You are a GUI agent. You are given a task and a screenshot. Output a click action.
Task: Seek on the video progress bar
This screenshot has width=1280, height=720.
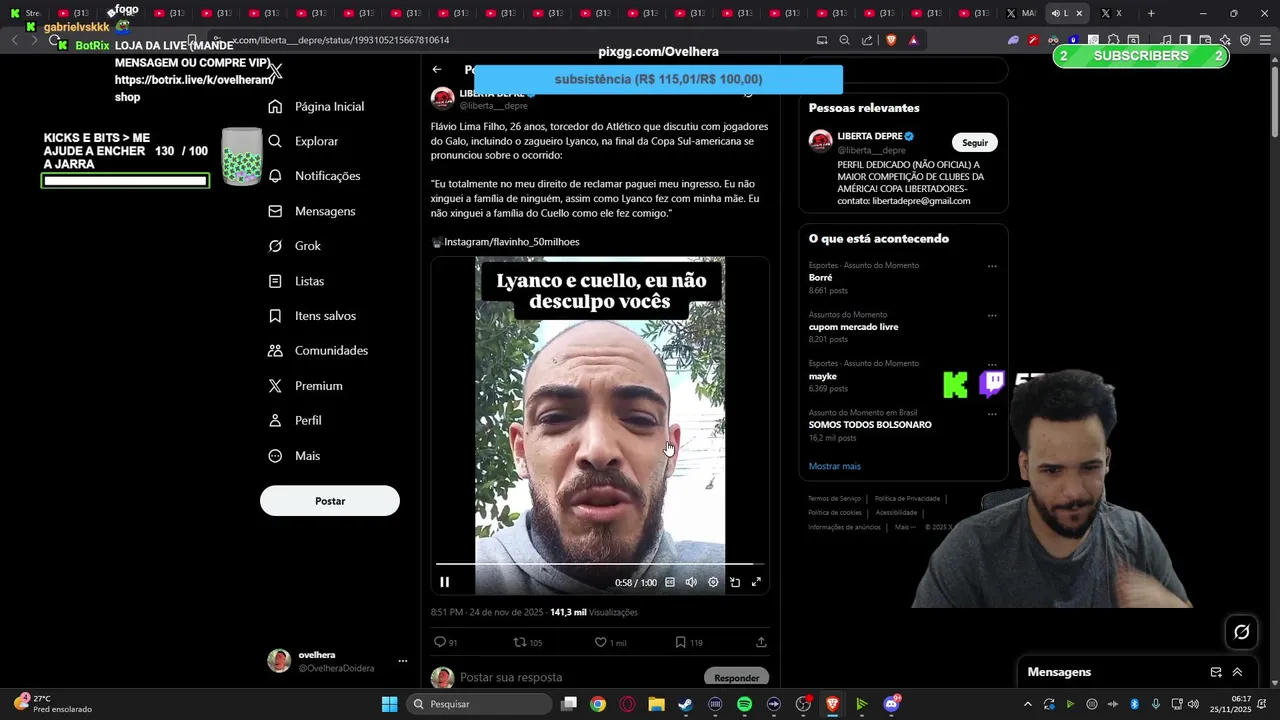pos(600,564)
